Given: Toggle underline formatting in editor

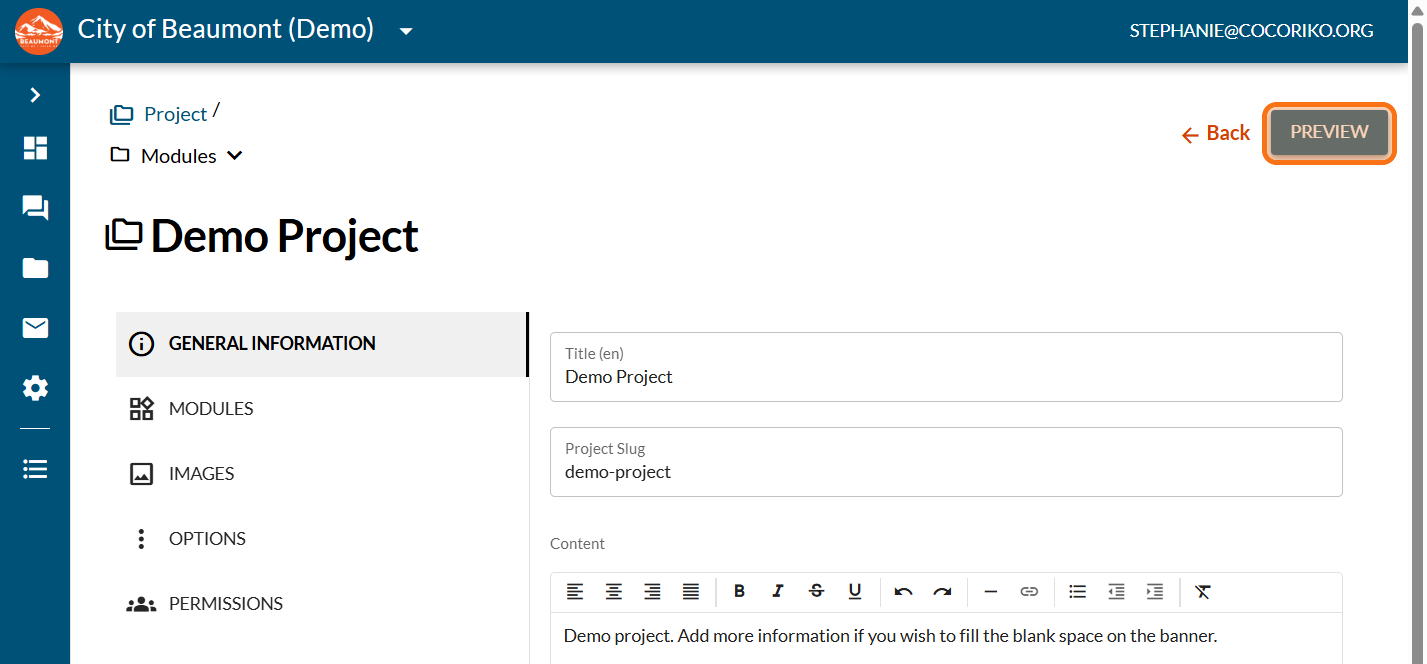Looking at the screenshot, I should (855, 592).
